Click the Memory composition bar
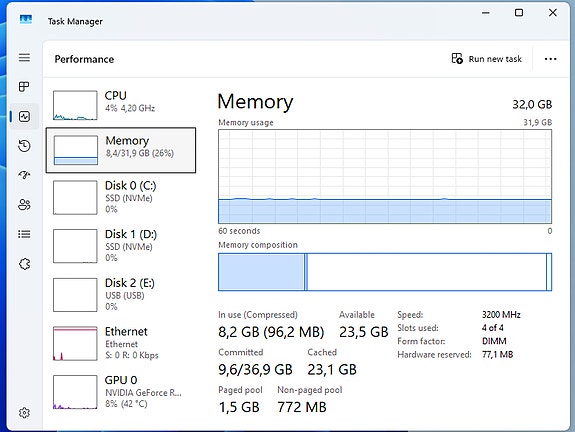The image size is (575, 432). click(385, 272)
